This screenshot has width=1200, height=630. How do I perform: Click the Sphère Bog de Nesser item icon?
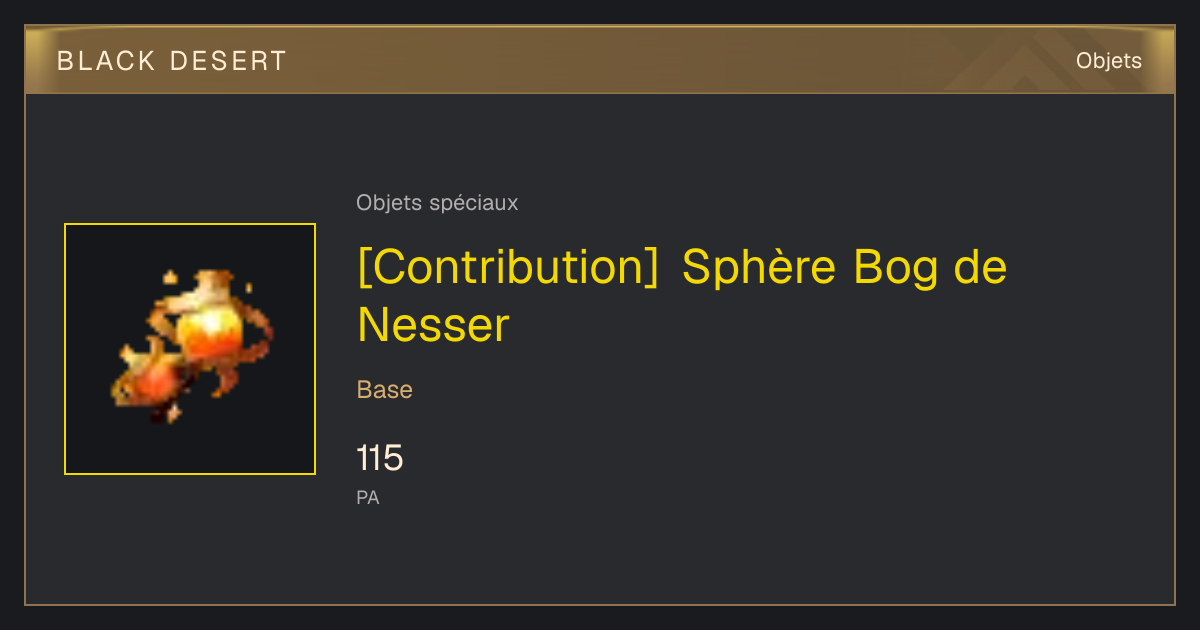point(190,349)
